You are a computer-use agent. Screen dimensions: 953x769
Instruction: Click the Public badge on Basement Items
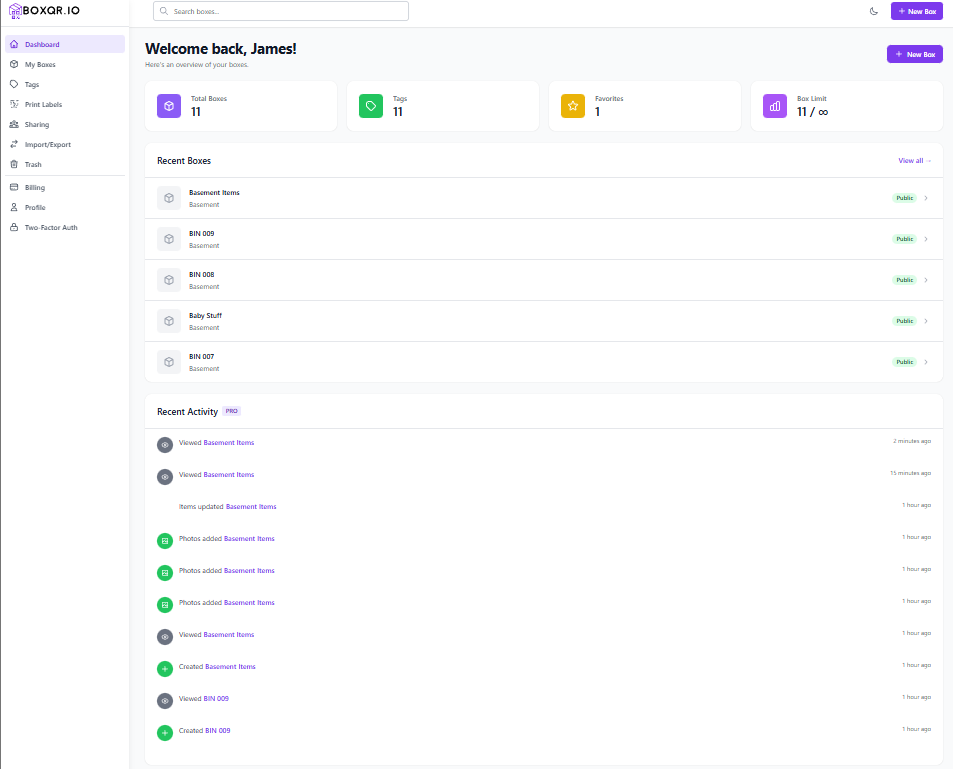point(903,198)
